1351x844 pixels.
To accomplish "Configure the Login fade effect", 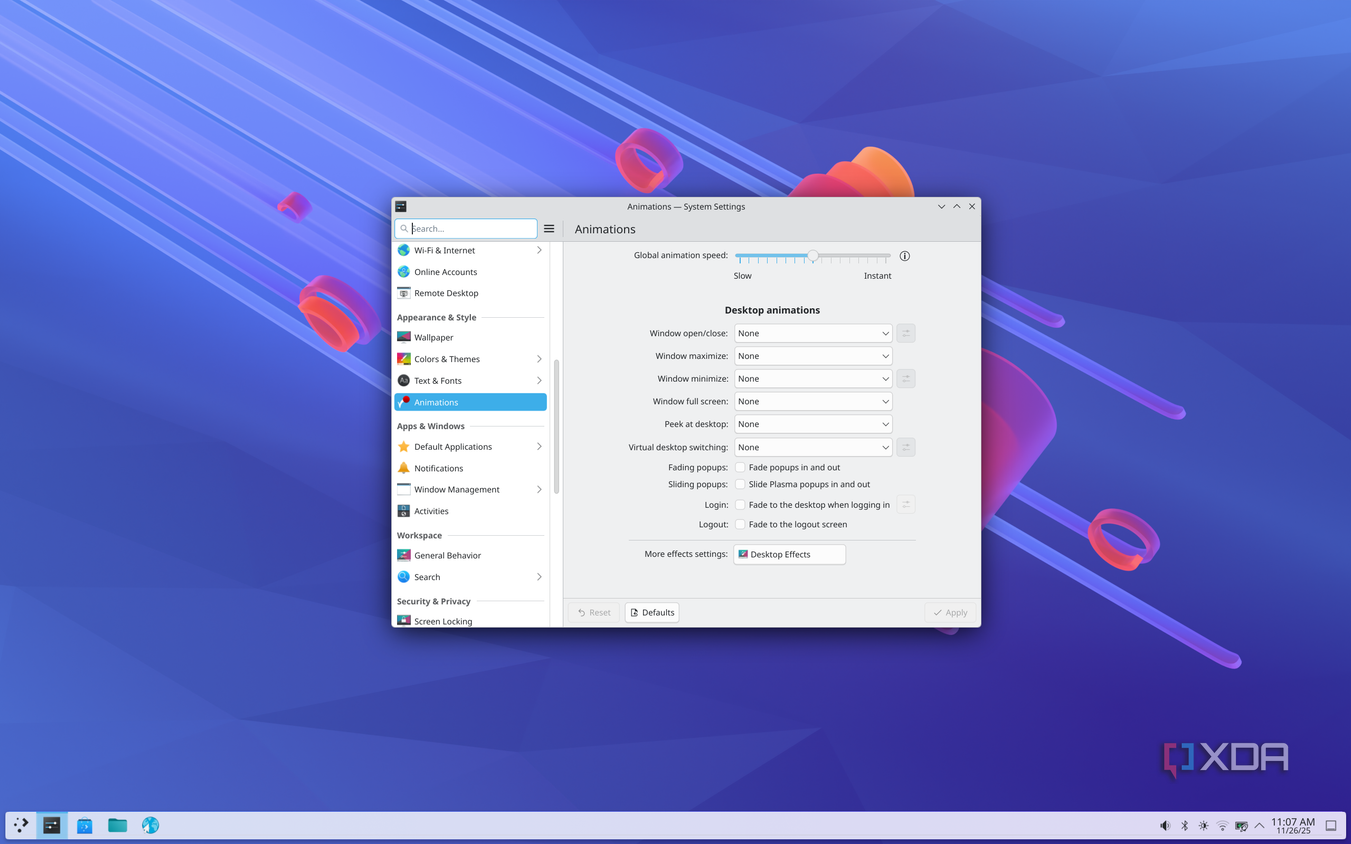I will (906, 505).
